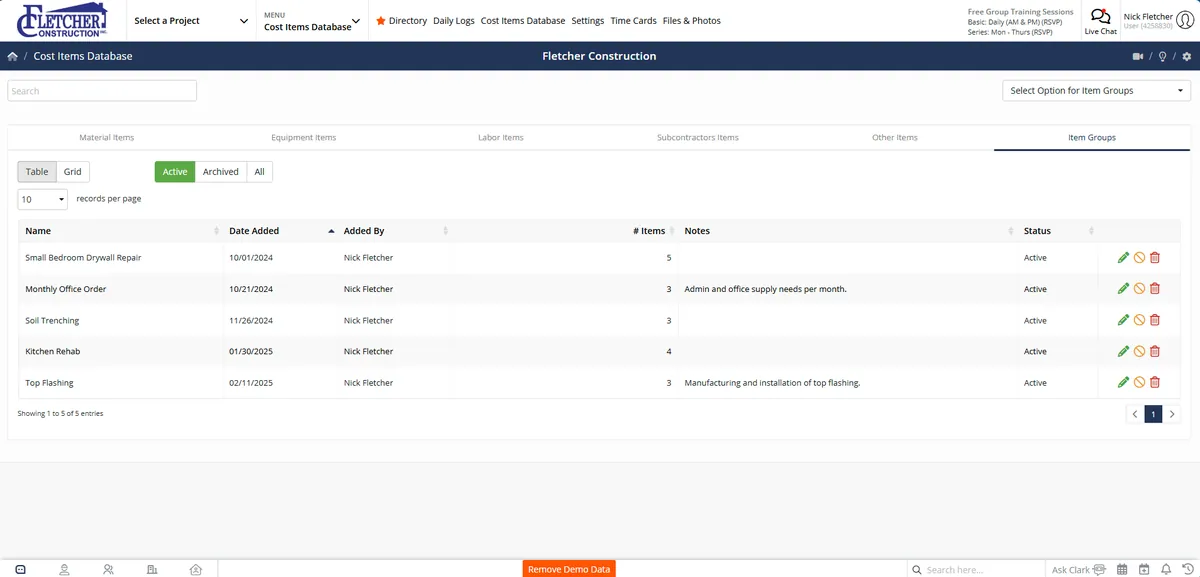
Task: Open the Select a Project dropdown
Action: 191,21
